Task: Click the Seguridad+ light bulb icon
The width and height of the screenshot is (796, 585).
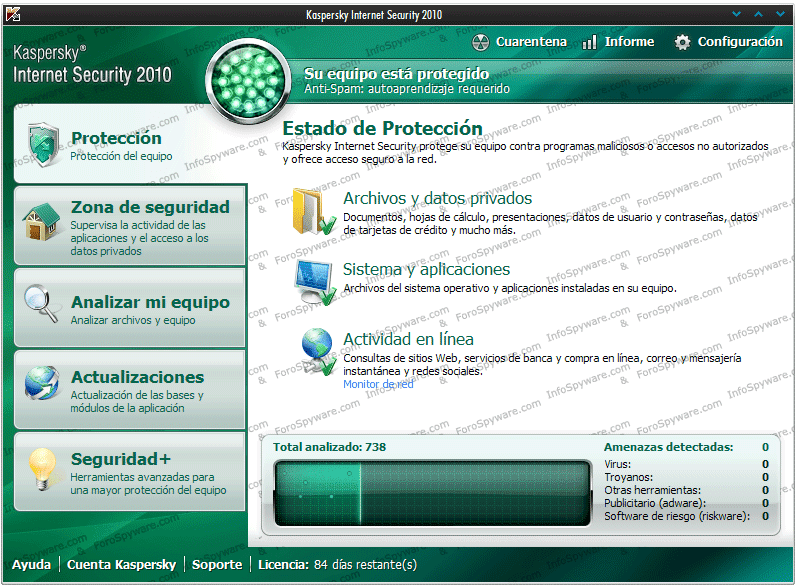Action: click(x=42, y=469)
